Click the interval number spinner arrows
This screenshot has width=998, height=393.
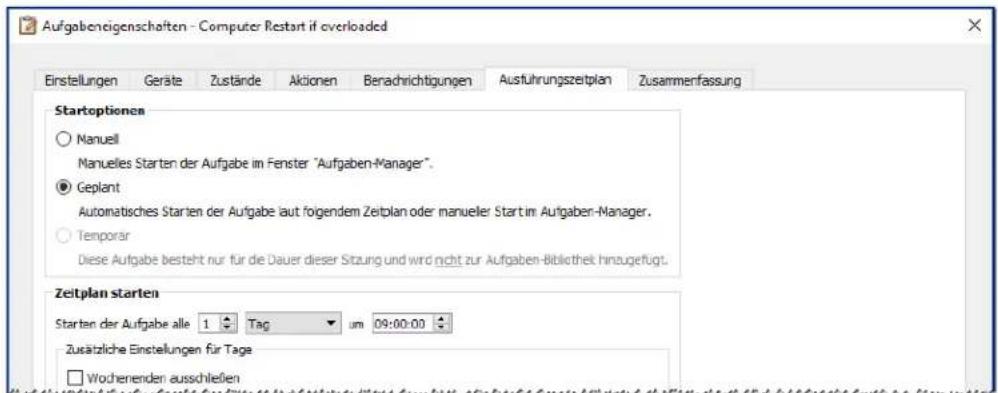pos(227,324)
